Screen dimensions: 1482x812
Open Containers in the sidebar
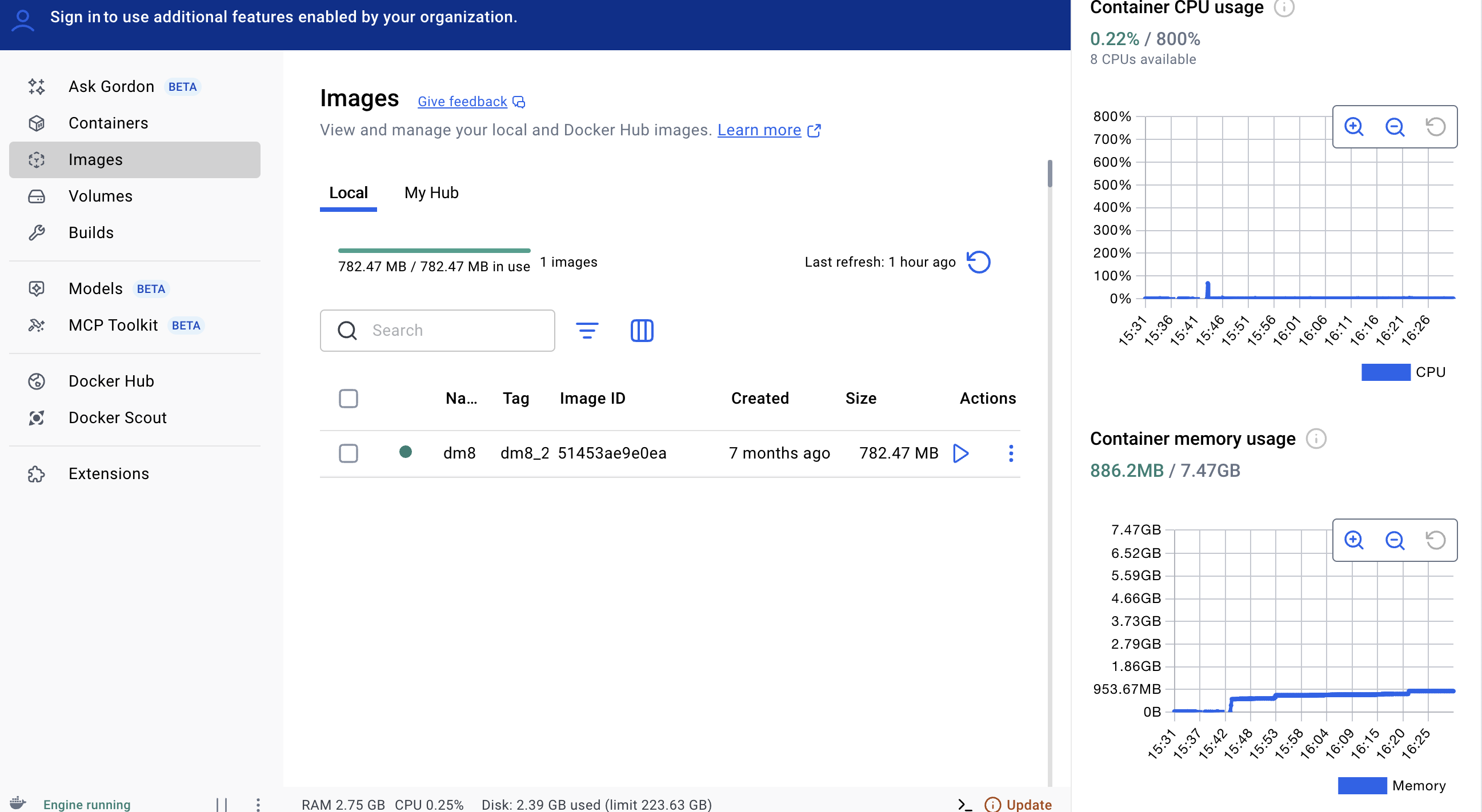click(x=108, y=123)
